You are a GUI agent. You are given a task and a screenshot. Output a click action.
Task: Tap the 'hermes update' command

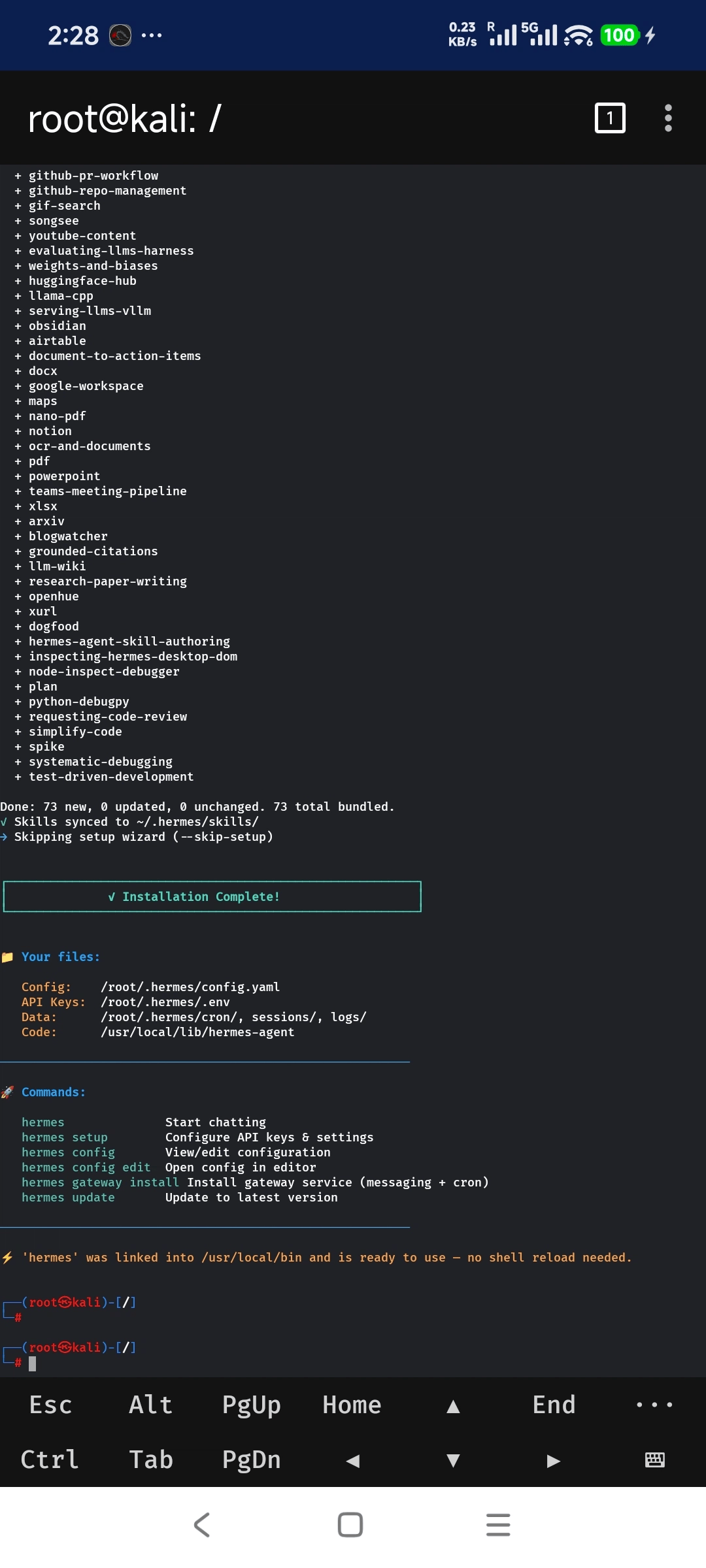[68, 1197]
